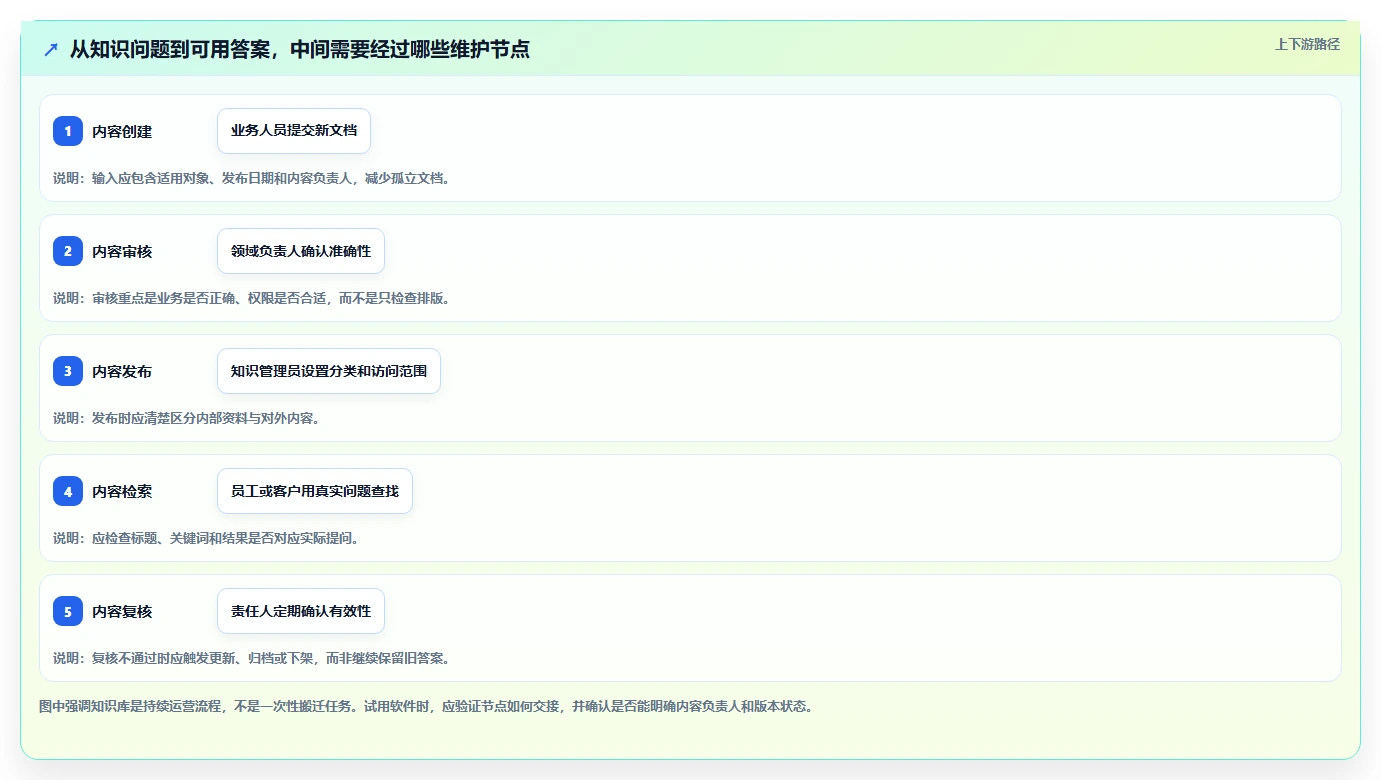The height and width of the screenshot is (780, 1381).
Task: Click the 内容复核 step label
Action: click(122, 611)
